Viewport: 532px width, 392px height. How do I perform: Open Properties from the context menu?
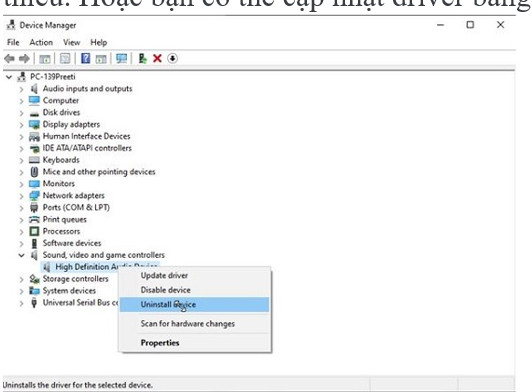160,343
